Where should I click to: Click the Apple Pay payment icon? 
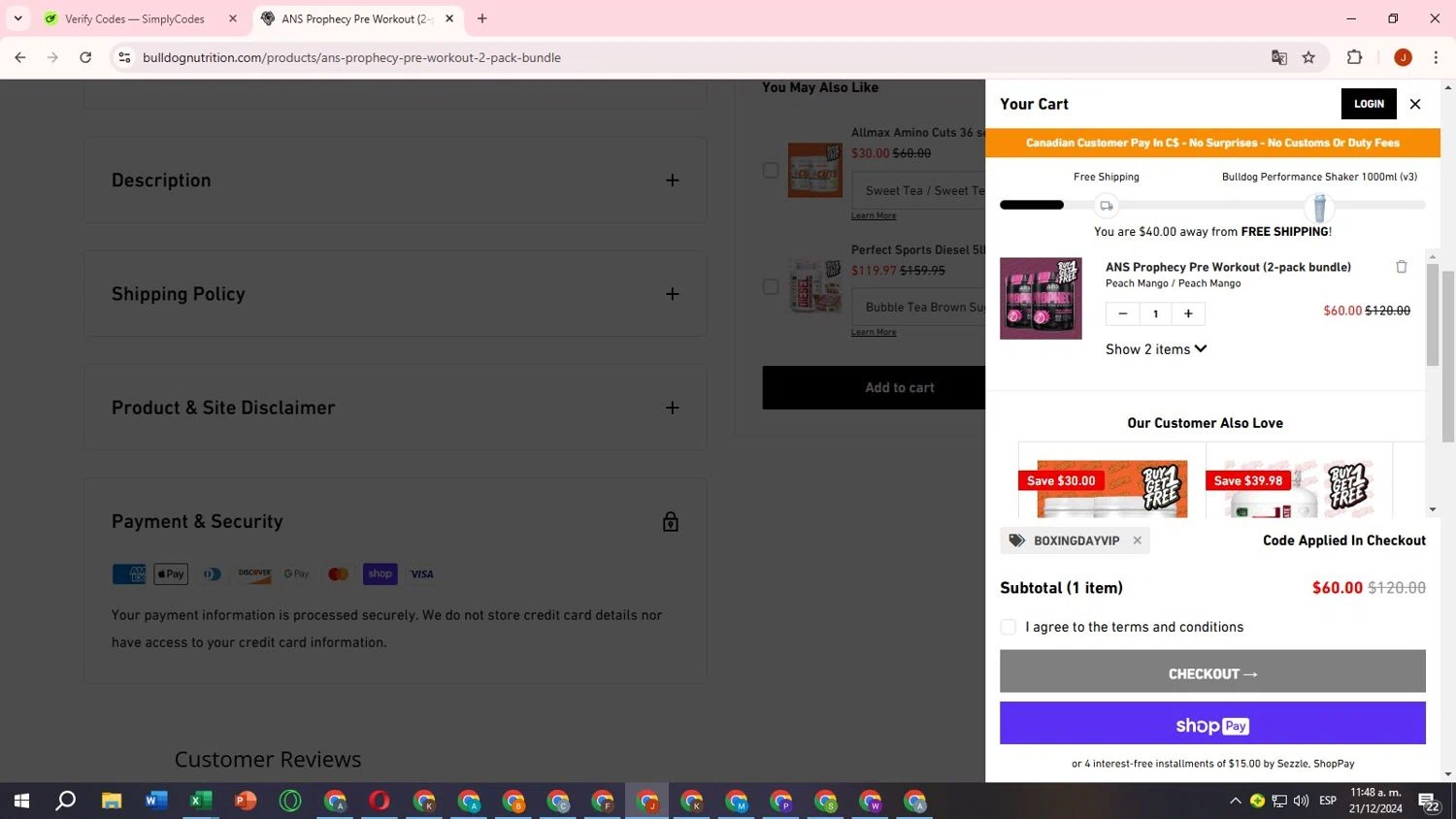(x=171, y=574)
